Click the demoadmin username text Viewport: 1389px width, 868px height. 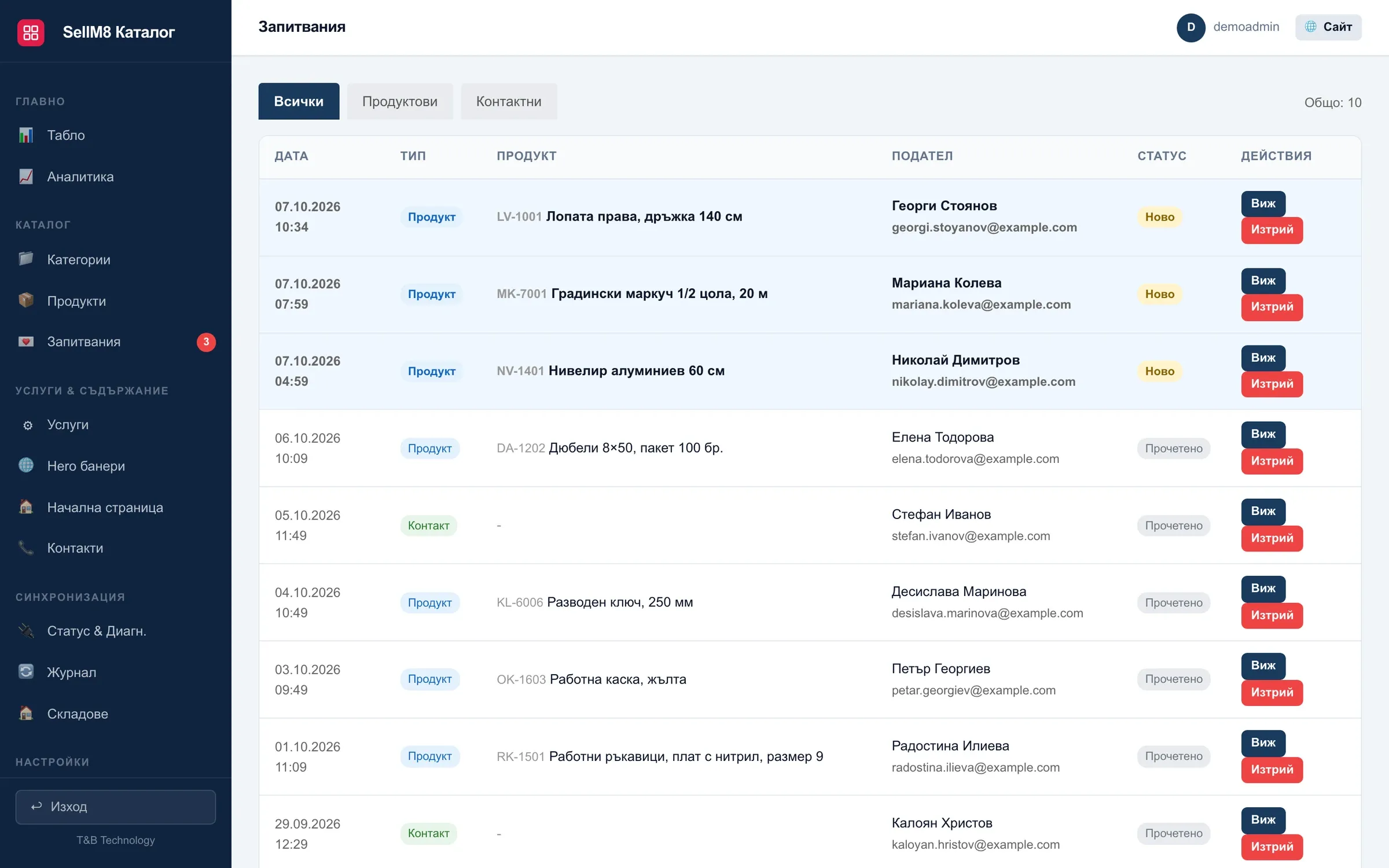1246,27
